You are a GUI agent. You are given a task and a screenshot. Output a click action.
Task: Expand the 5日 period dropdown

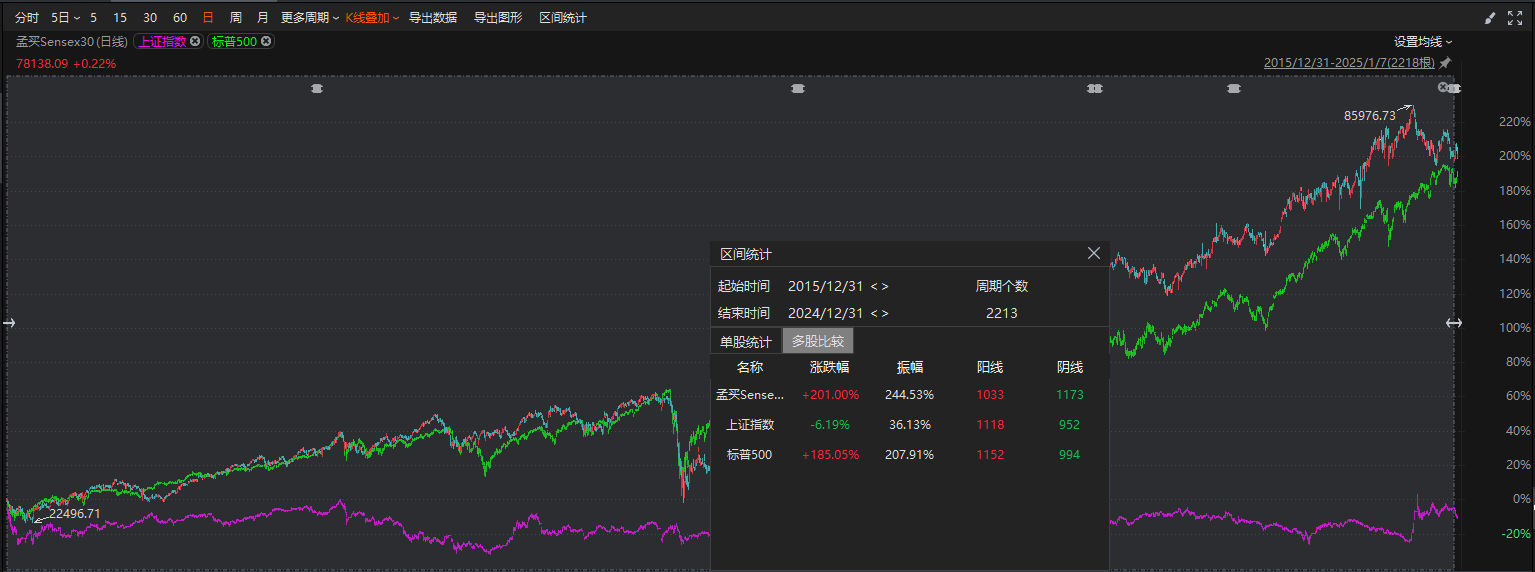65,18
